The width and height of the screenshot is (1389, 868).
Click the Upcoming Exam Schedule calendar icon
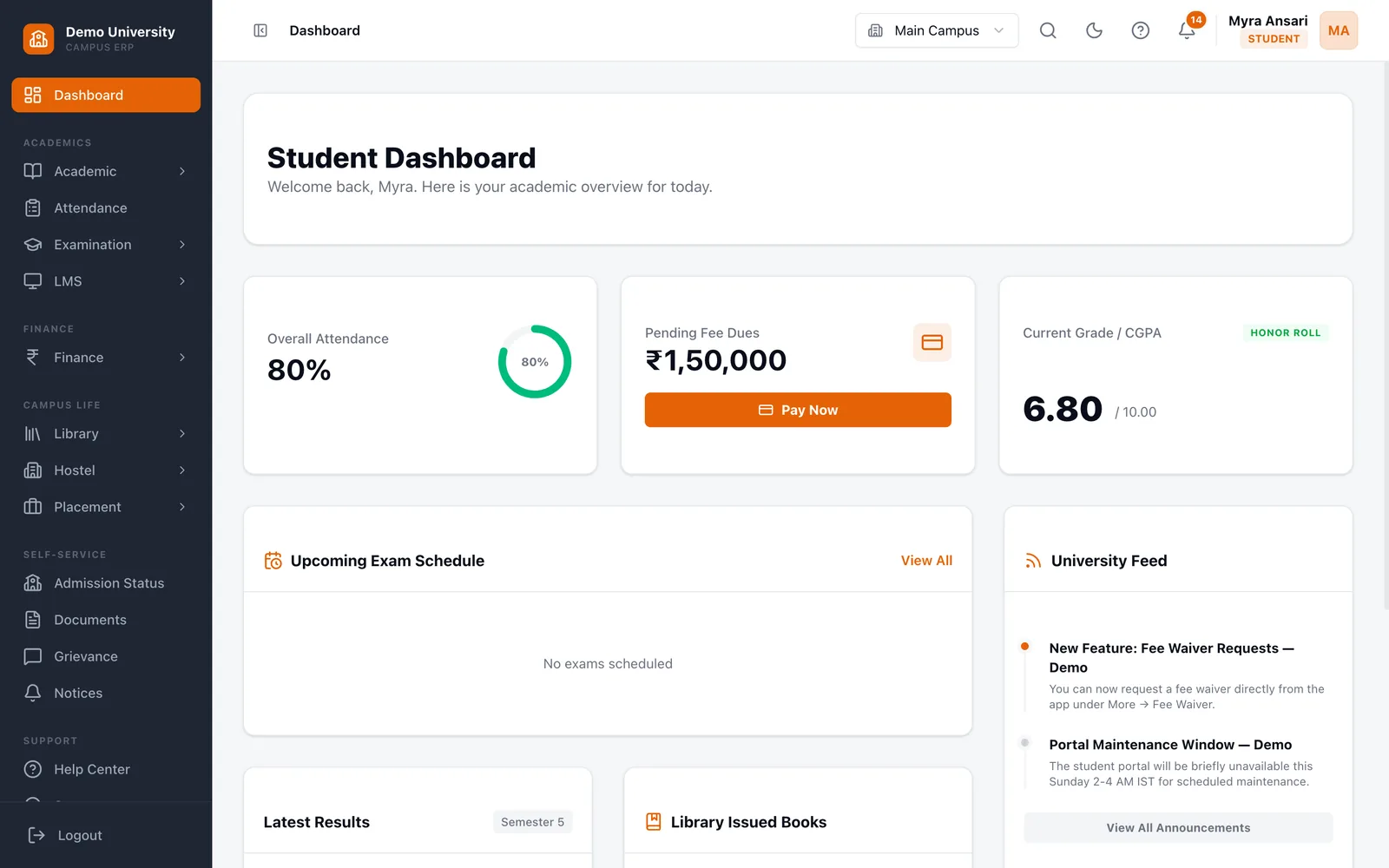tap(273, 561)
